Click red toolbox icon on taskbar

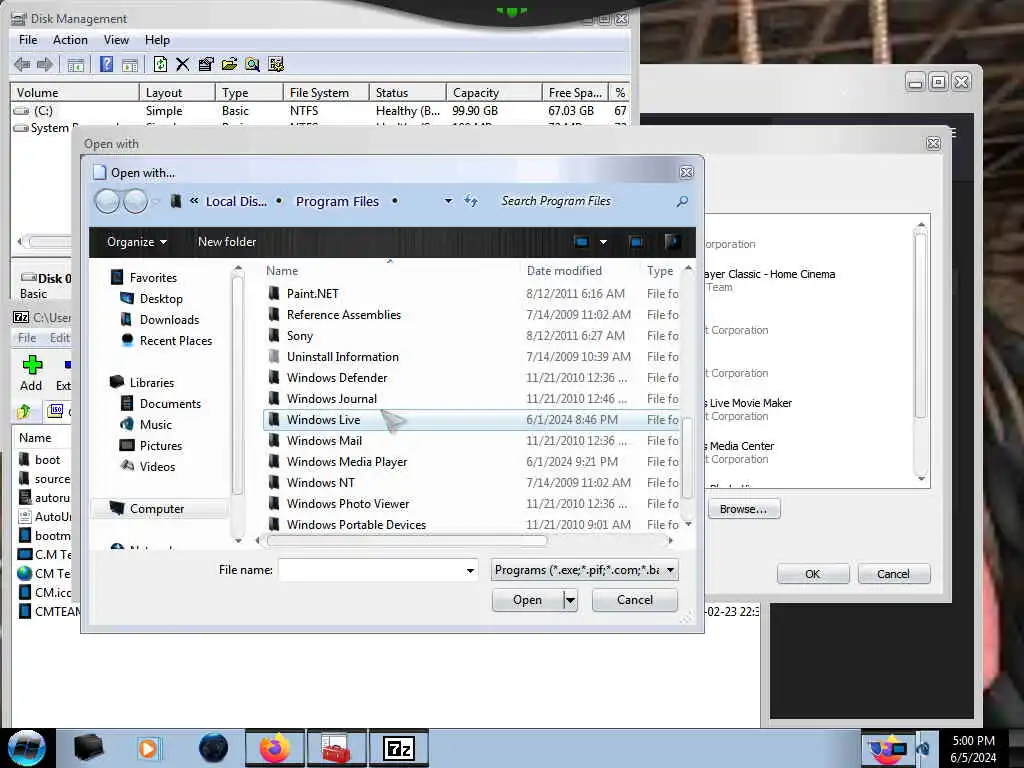[336, 748]
